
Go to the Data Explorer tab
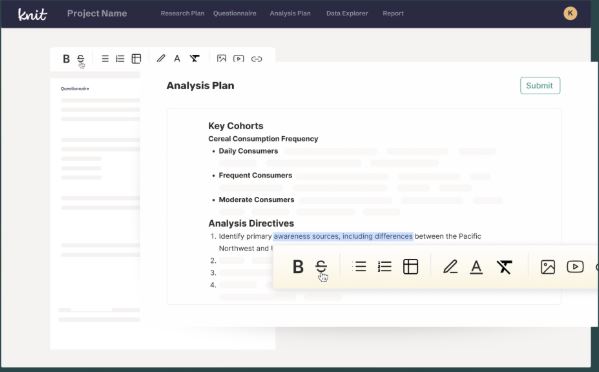point(347,13)
